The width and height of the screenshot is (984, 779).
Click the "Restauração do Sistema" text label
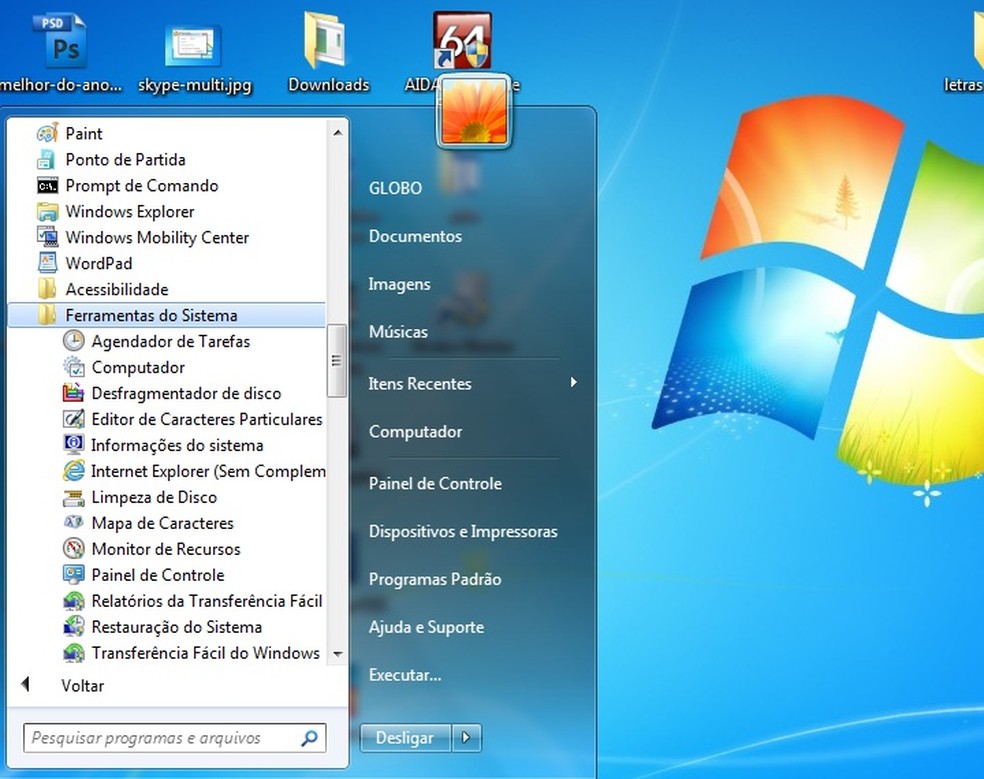coord(176,627)
